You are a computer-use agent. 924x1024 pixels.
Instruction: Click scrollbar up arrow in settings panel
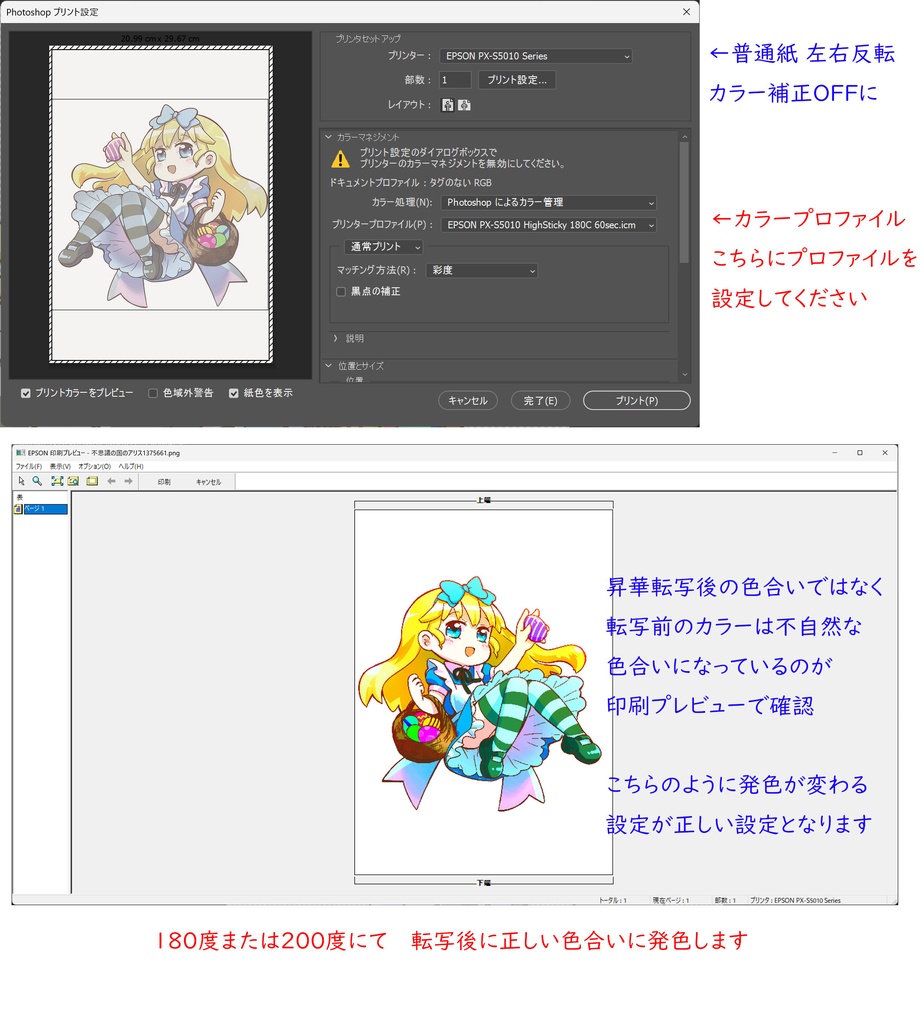[684, 137]
